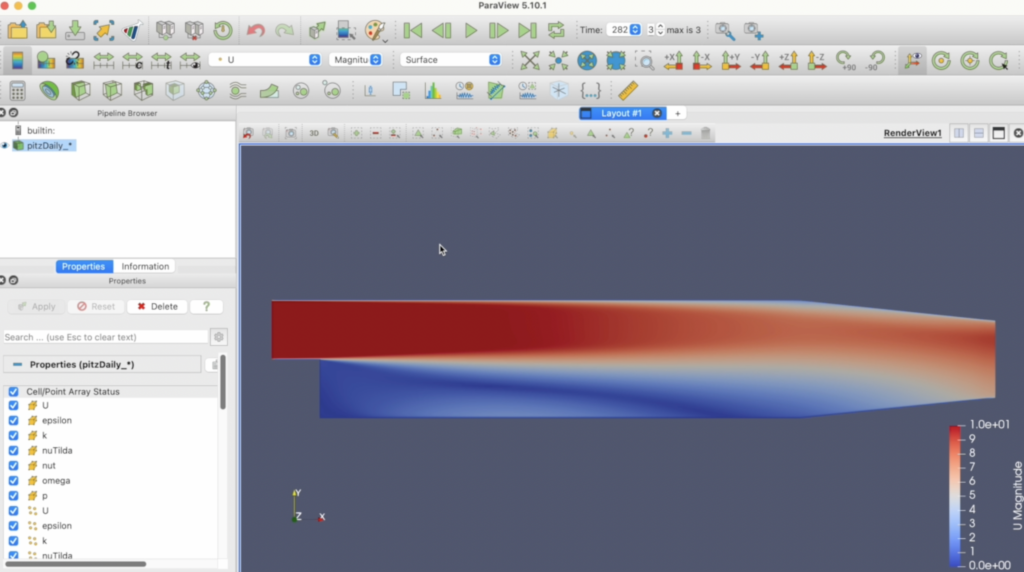The width and height of the screenshot is (1024, 572).
Task: Switch to the Properties tab
Action: pos(84,266)
